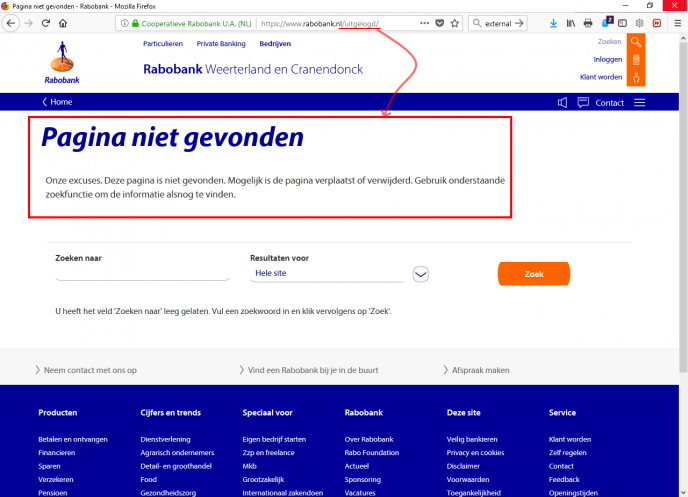Image resolution: width=688 pixels, height=497 pixels.
Task: Open footer link Sparen
Action: 49,466
